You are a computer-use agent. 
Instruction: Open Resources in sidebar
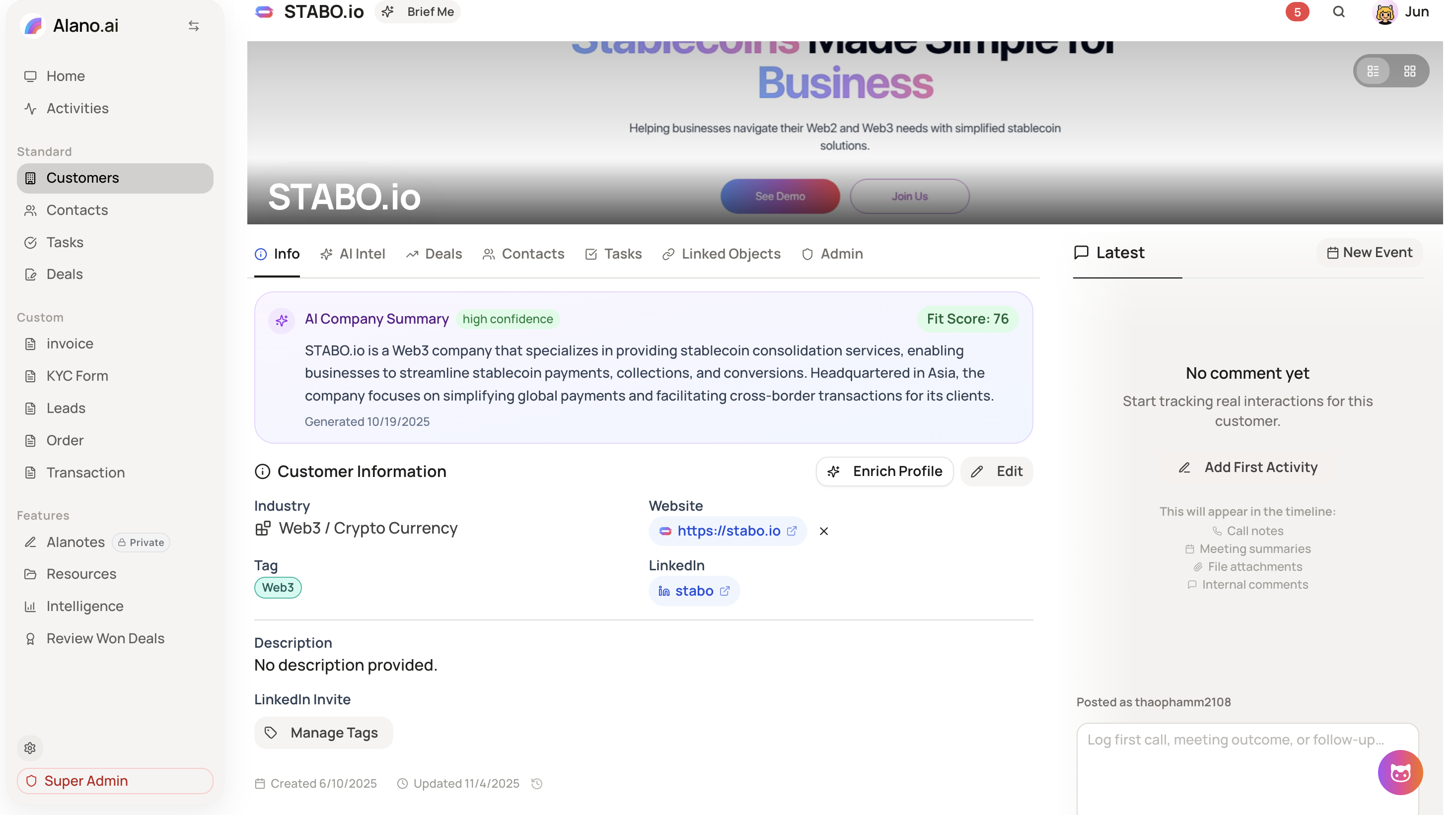tap(115, 574)
